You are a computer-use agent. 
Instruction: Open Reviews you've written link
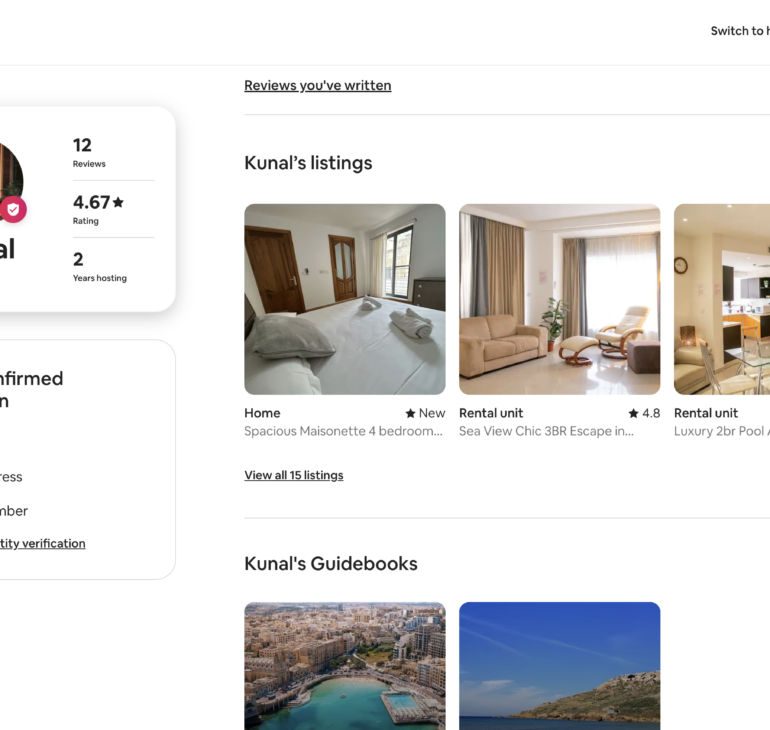pos(318,85)
